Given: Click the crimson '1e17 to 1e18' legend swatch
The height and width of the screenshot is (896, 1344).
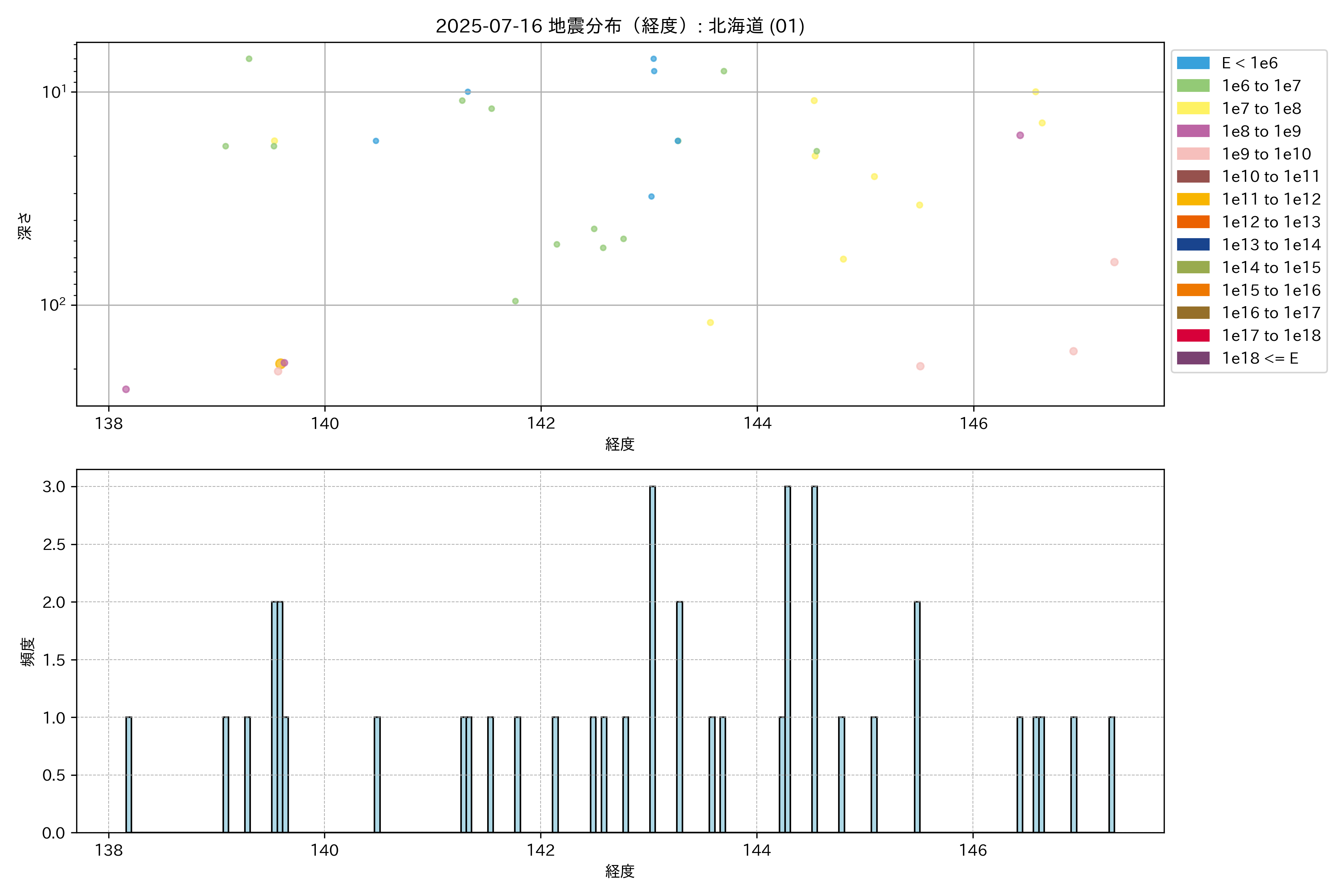Looking at the screenshot, I should point(1192,335).
